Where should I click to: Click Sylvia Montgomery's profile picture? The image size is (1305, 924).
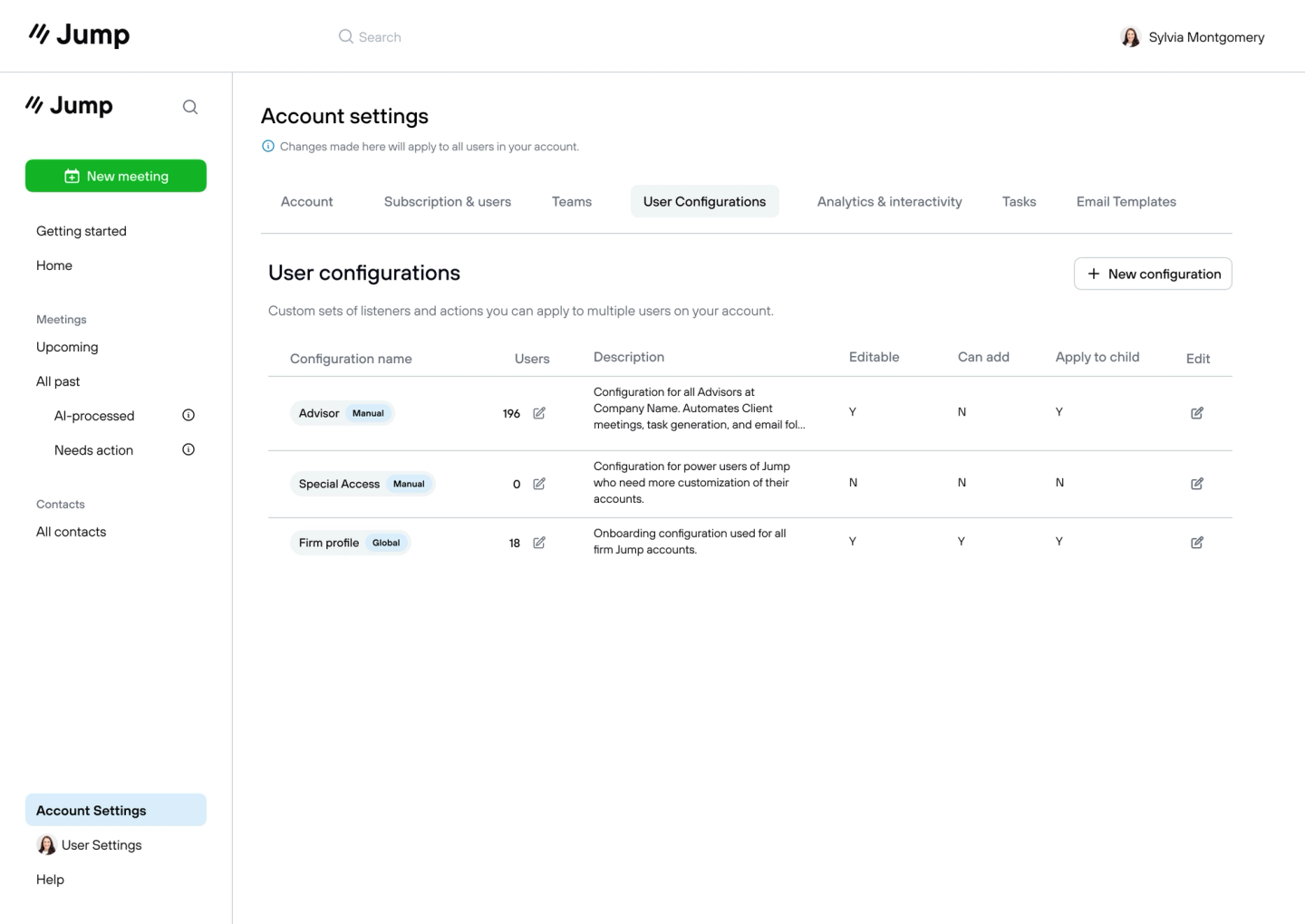1130,36
